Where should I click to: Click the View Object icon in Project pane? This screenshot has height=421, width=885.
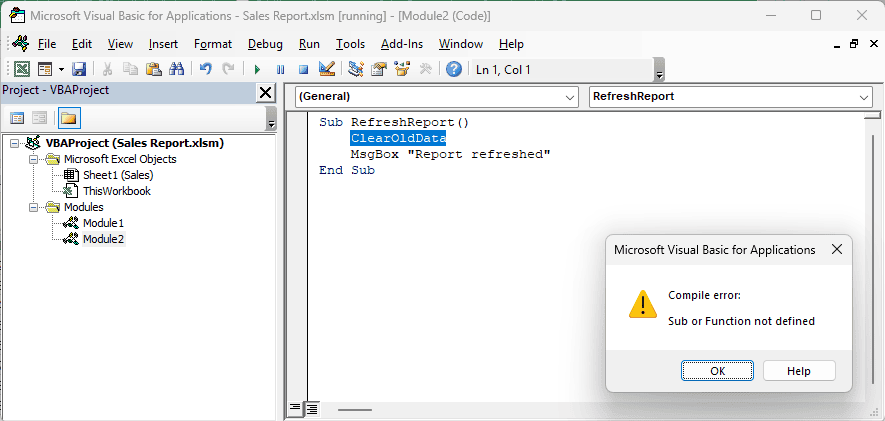39,118
